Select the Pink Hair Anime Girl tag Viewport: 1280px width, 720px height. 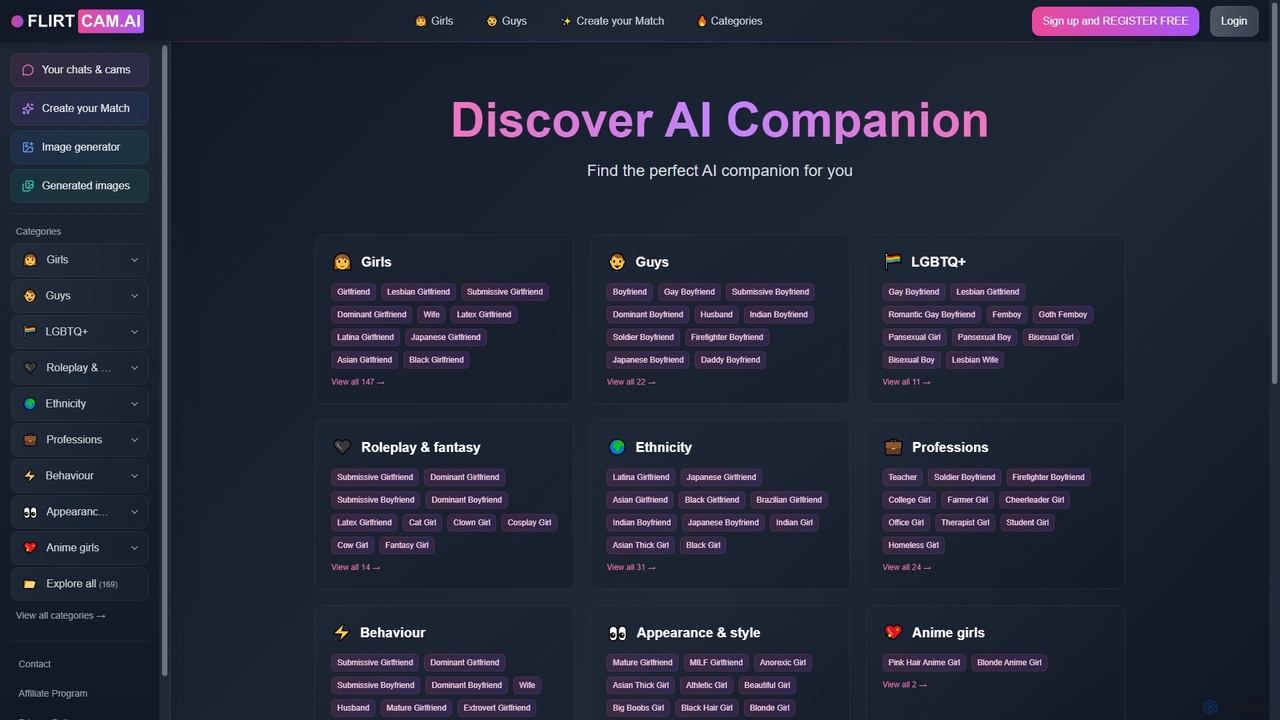[x=924, y=662]
